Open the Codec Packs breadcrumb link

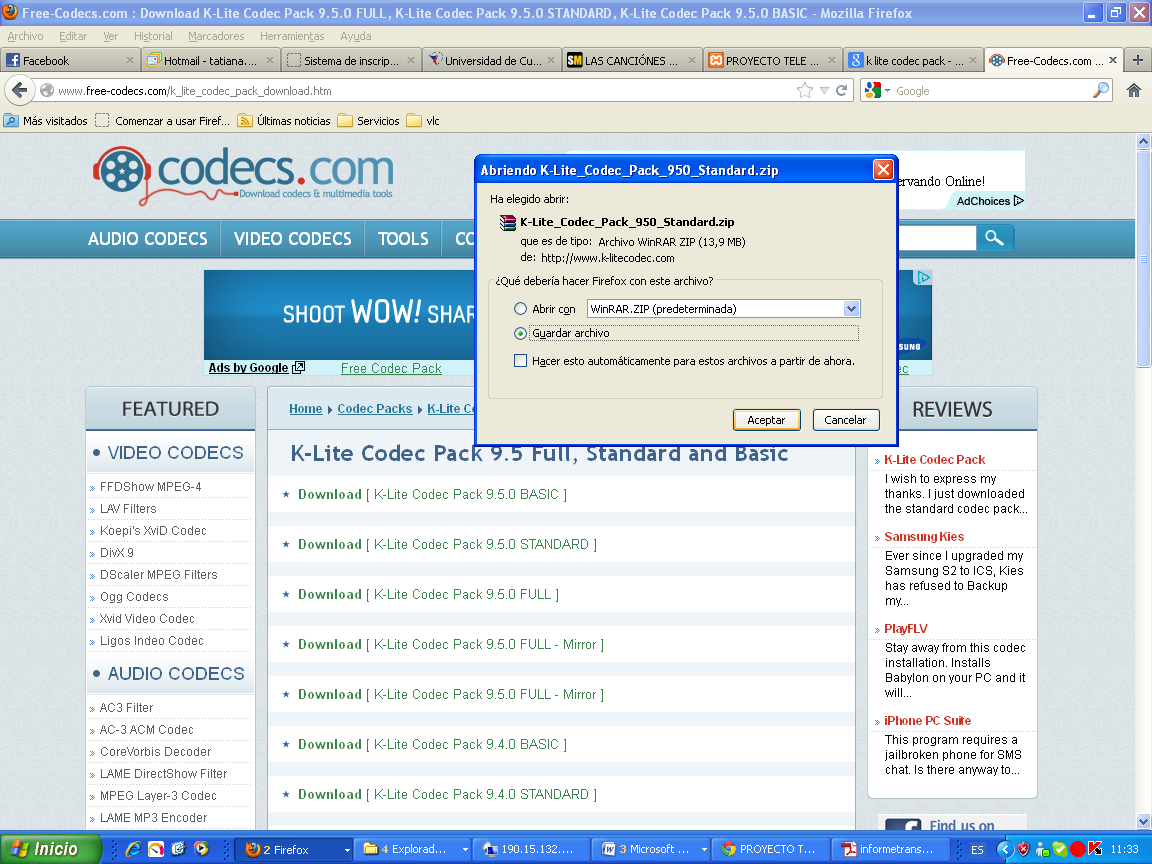coord(375,408)
